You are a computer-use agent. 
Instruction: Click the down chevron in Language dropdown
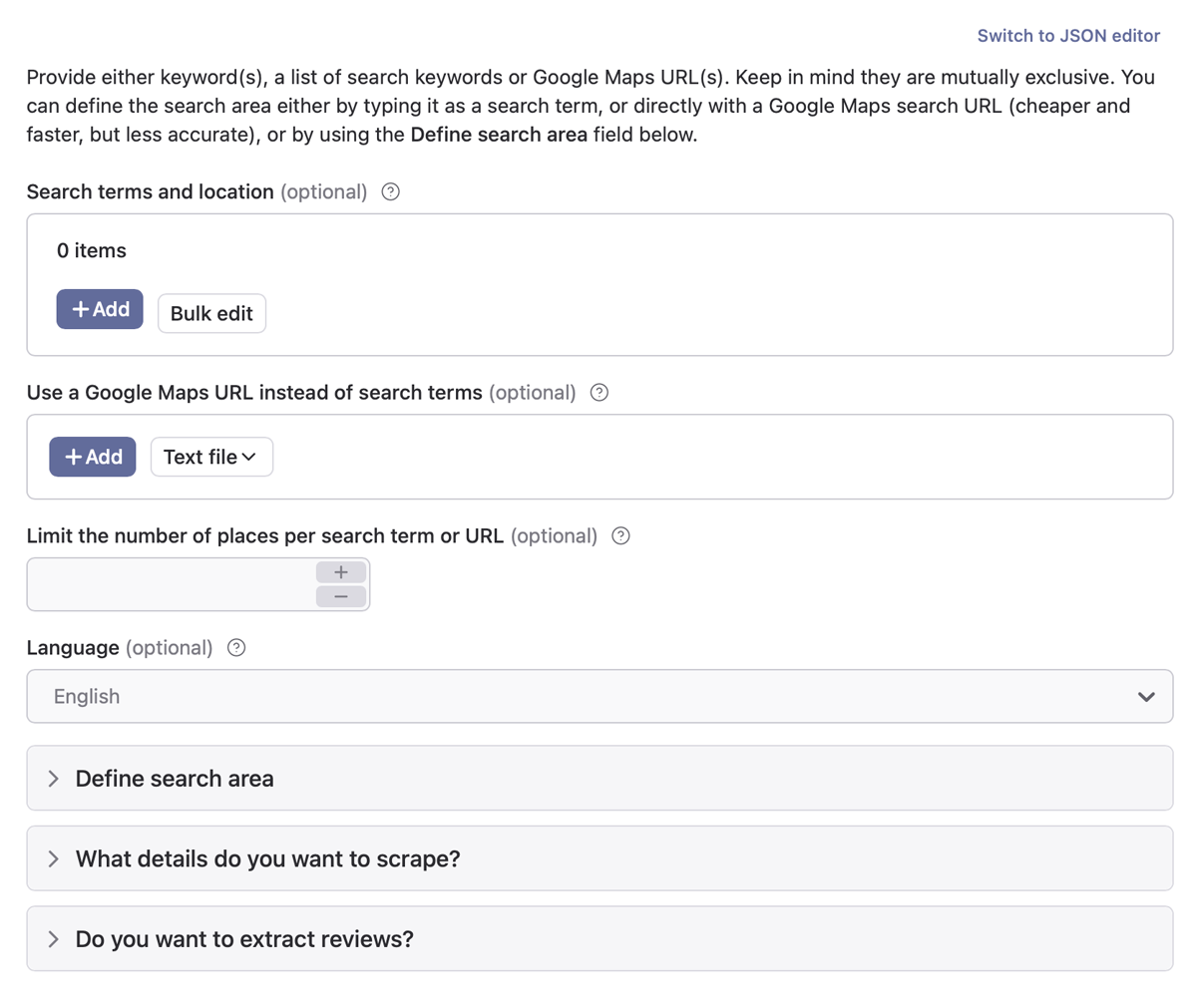[1146, 696]
